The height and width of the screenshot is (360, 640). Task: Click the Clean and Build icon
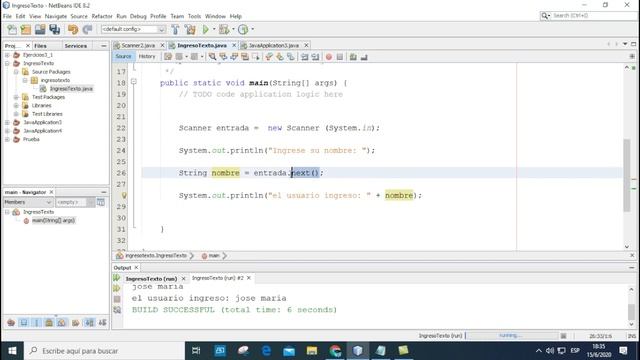tap(190, 29)
